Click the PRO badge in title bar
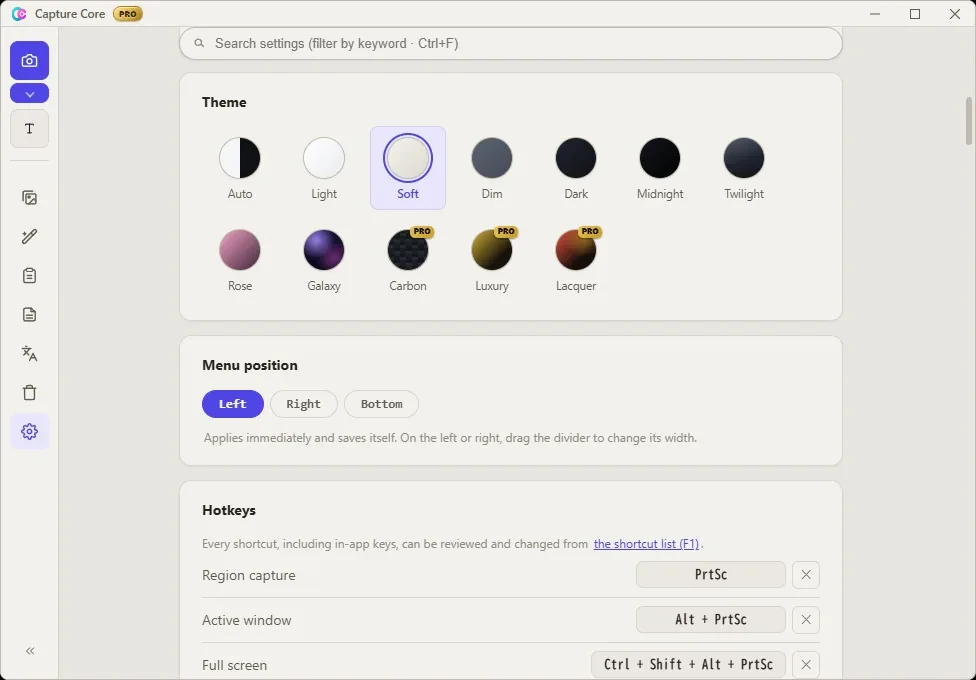Viewport: 976px width, 680px height. pos(128,14)
